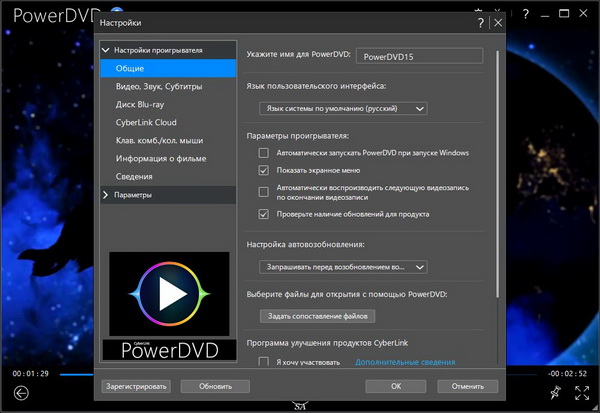Click the pin icon in the player bar
The image size is (600, 413).
[555, 393]
